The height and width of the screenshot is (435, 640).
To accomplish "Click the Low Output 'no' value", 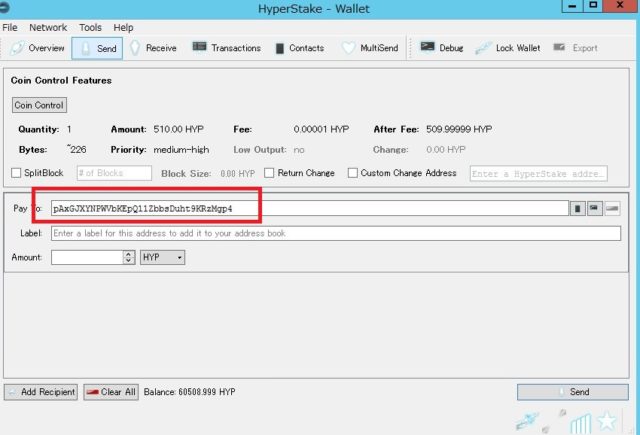I will click(299, 150).
